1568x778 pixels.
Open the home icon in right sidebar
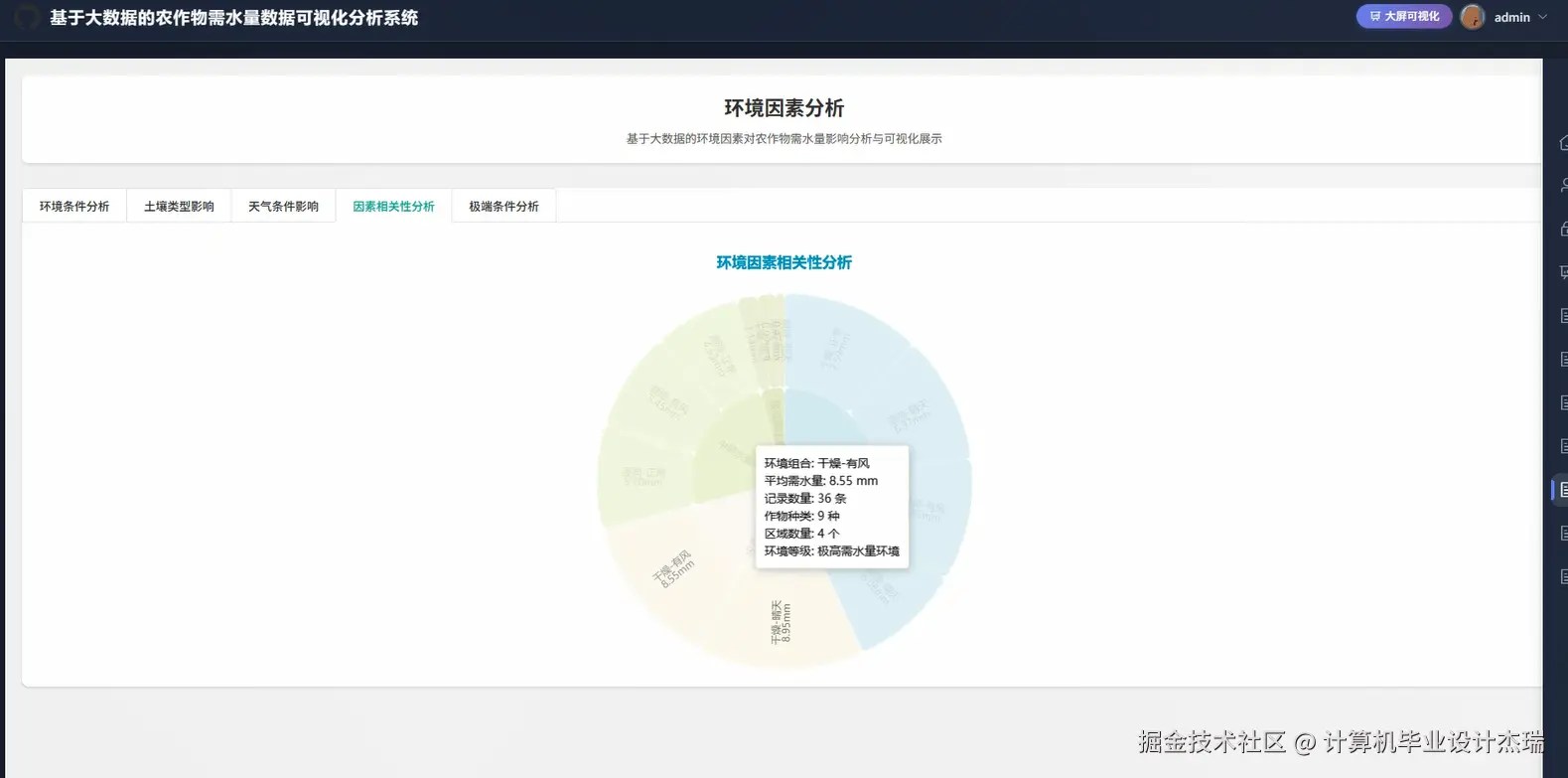pos(1563,142)
